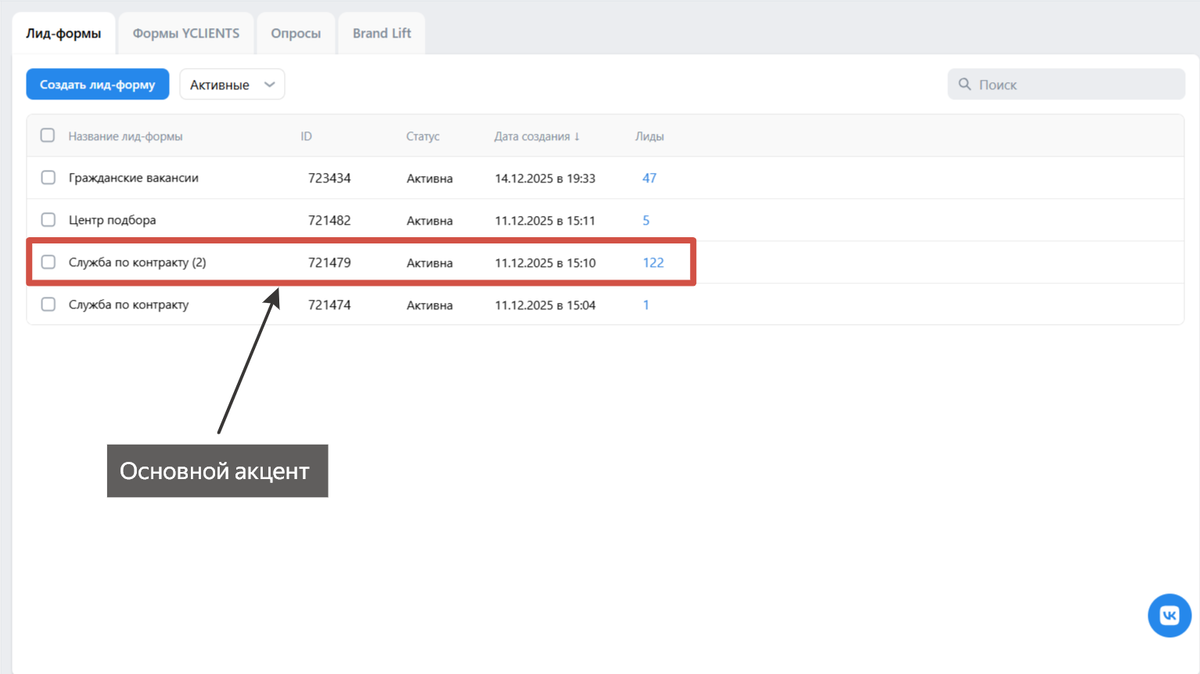Open the Служба по контракту (2) form
Image resolution: width=1200 pixels, height=674 pixels.
(137, 262)
